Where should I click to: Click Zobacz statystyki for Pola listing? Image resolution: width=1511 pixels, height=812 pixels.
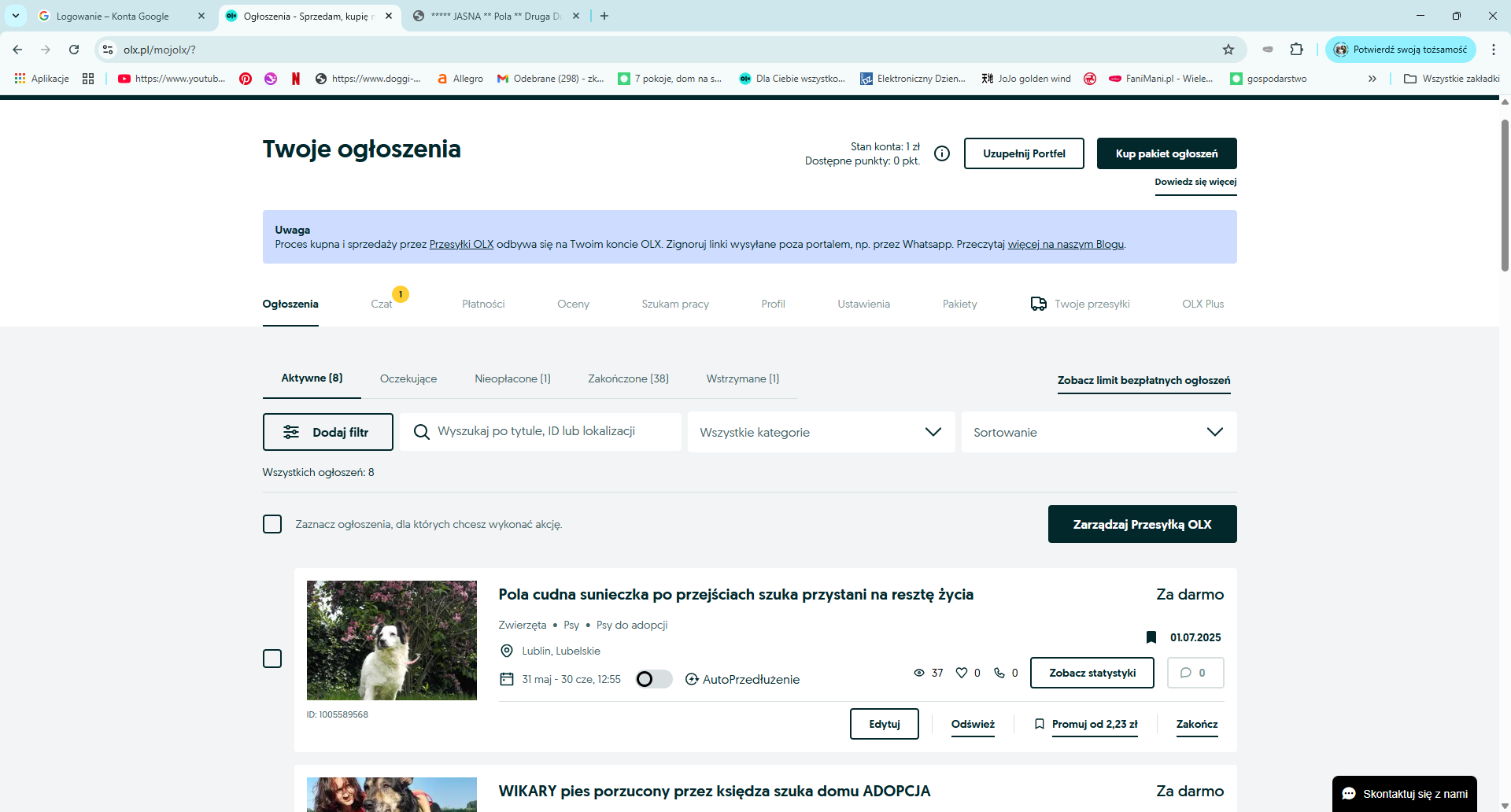(1092, 673)
